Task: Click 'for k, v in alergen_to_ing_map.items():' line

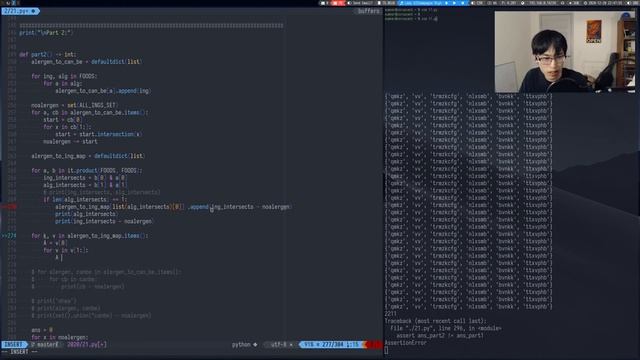Action: [x=90, y=236]
